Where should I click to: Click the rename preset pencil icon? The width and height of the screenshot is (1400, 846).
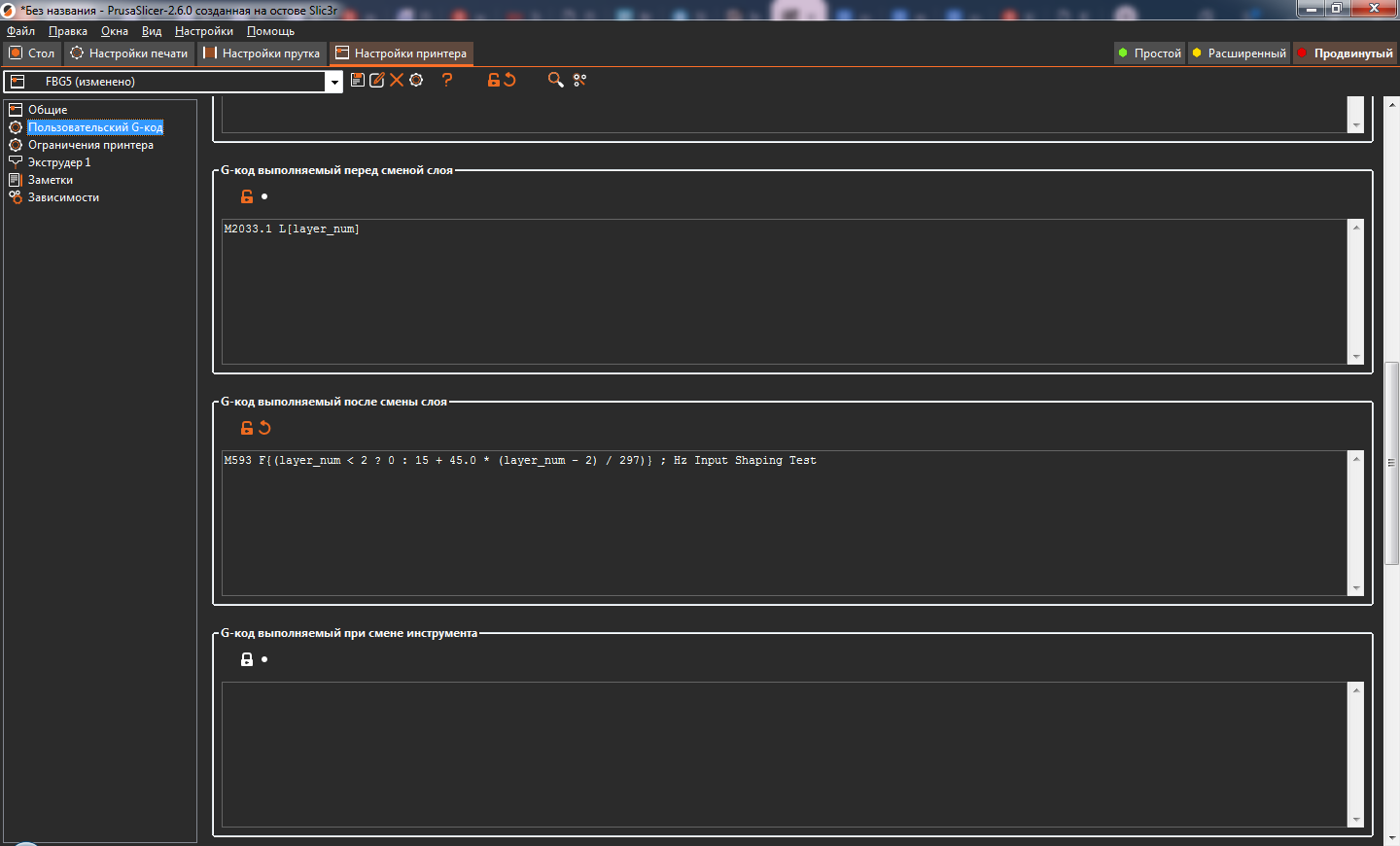click(377, 80)
